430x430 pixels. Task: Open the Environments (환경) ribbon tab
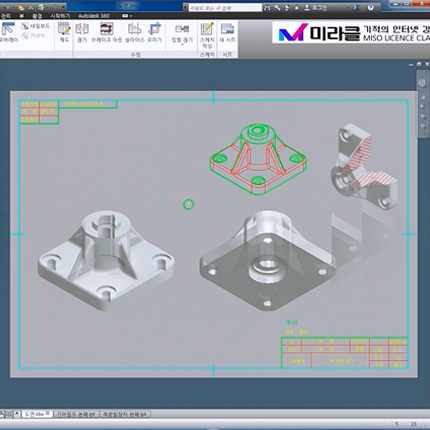click(37, 16)
